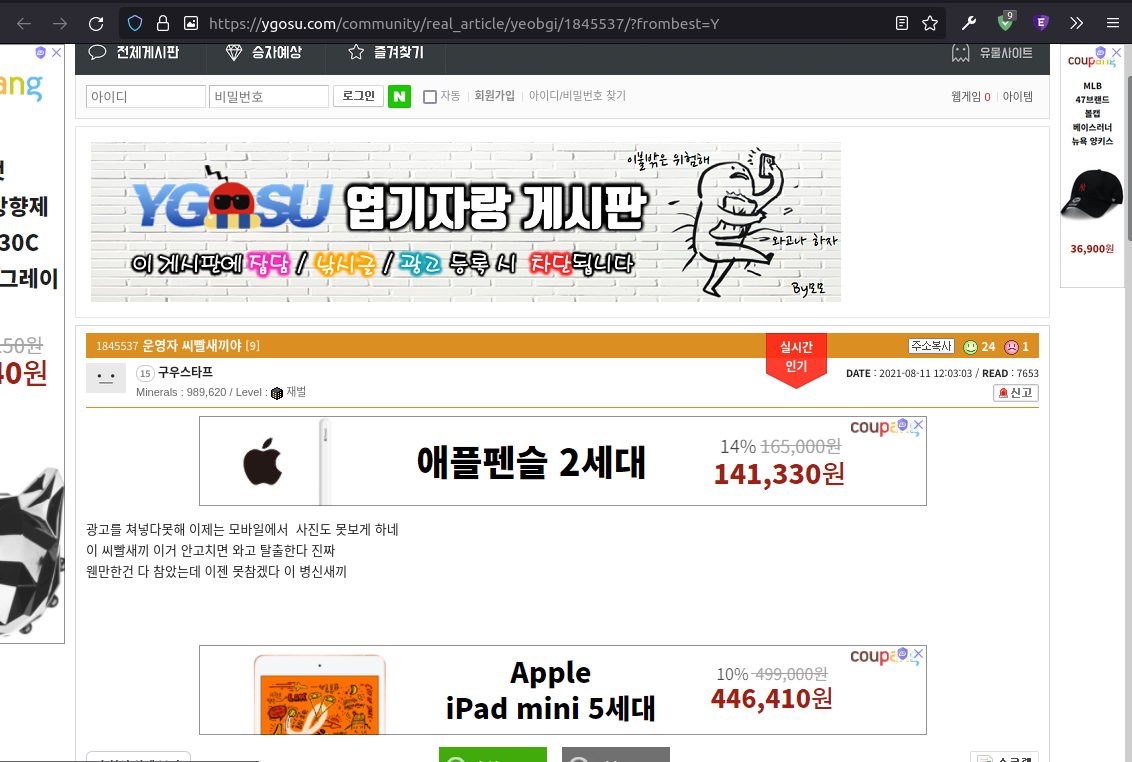Screen dimensions: 1132x762
Task: Click the 아이디 username input field
Action: [145, 96]
